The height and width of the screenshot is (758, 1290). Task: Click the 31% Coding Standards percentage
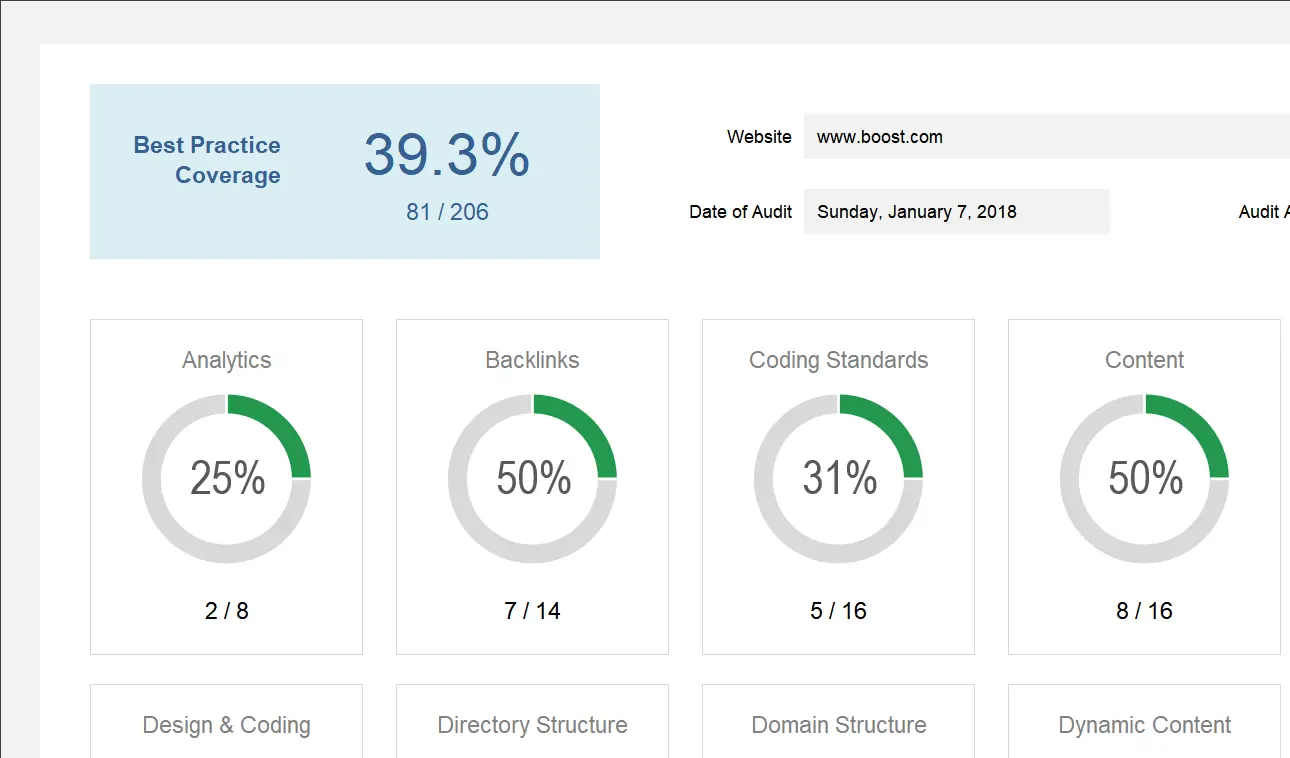839,479
